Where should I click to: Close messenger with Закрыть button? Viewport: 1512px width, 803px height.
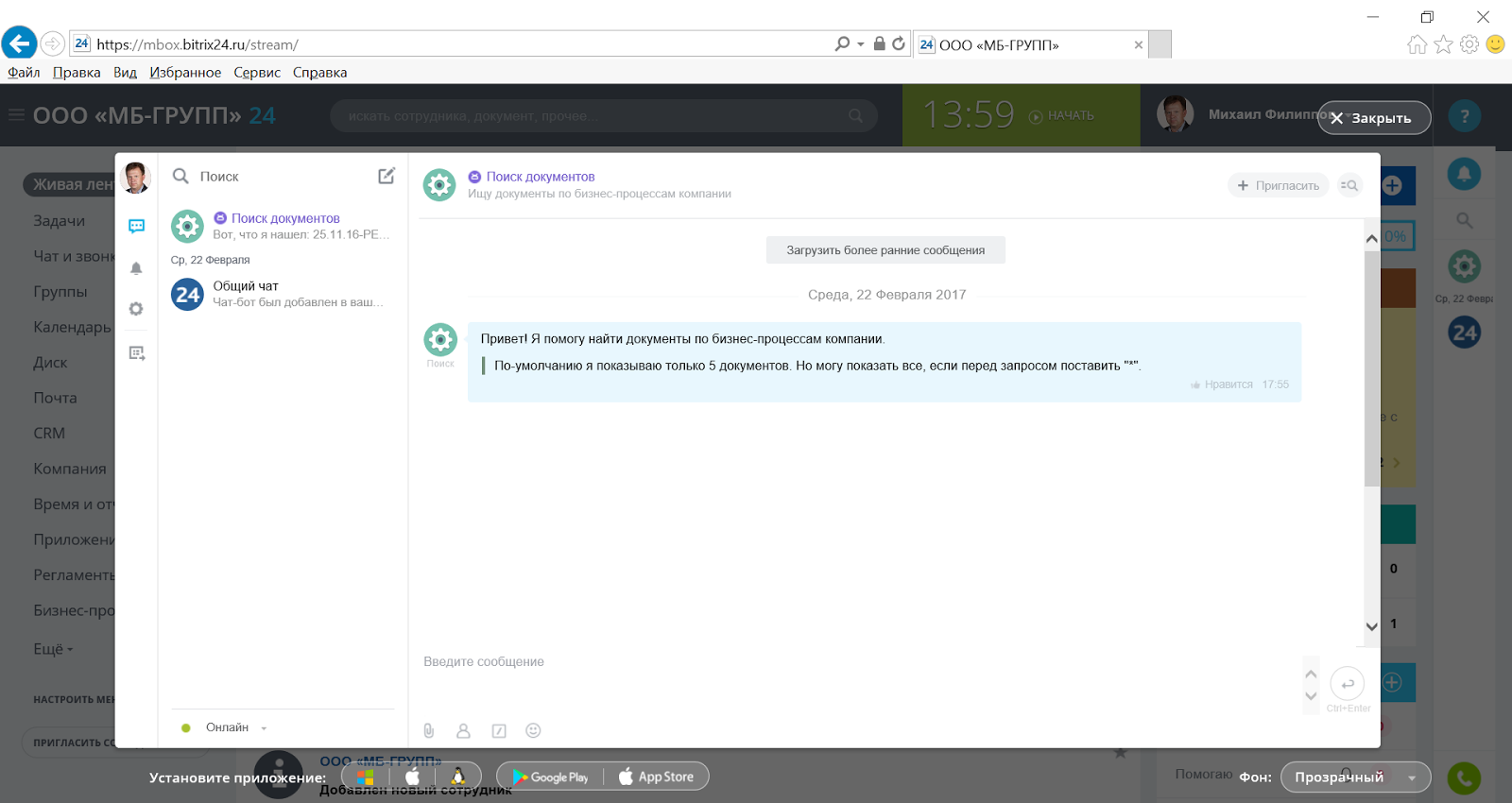pyautogui.click(x=1374, y=118)
